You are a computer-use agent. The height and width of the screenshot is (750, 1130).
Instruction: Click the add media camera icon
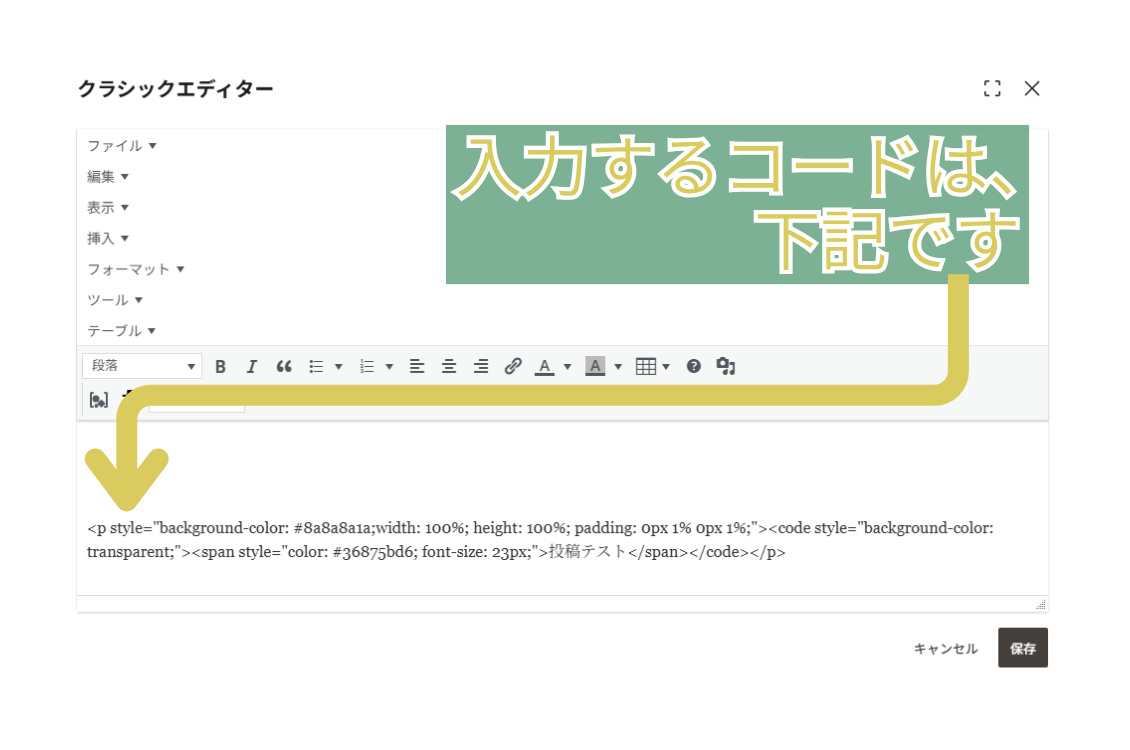(726, 367)
